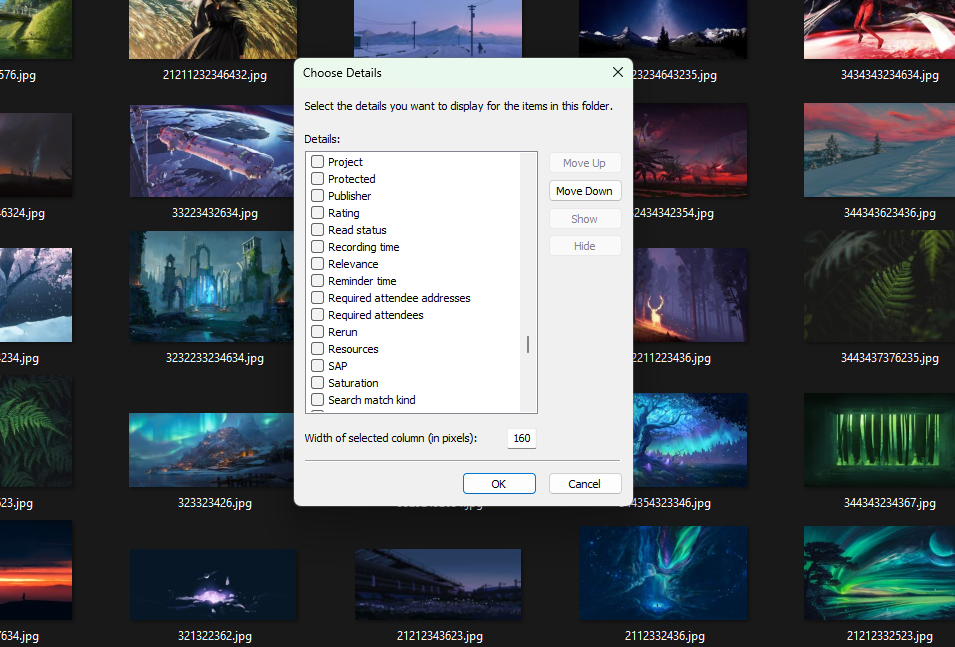Select the 33223432634.jpg spaceship thumbnail
Viewport: 955px width, 647px height.
pos(213,150)
